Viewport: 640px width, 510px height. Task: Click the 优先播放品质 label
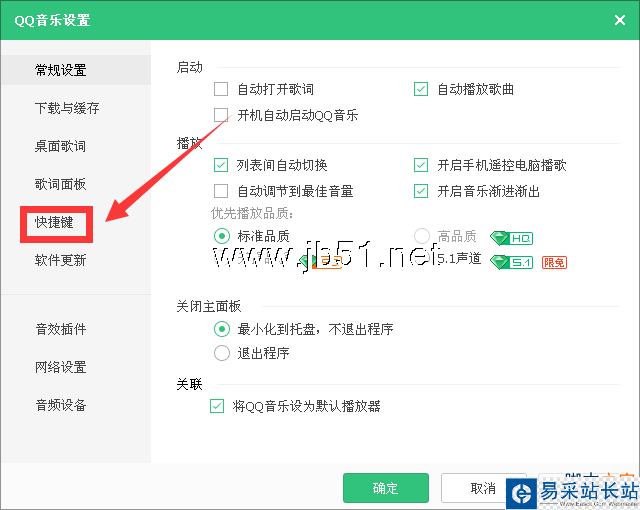pyautogui.click(x=252, y=213)
